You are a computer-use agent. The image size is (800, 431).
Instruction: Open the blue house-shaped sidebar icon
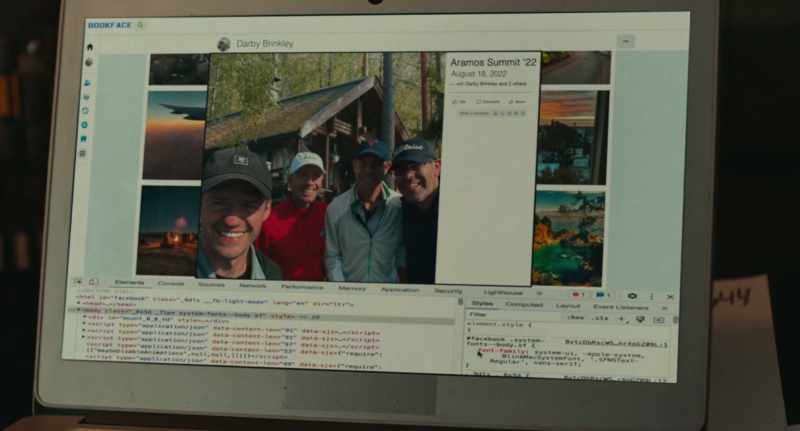tap(83, 139)
